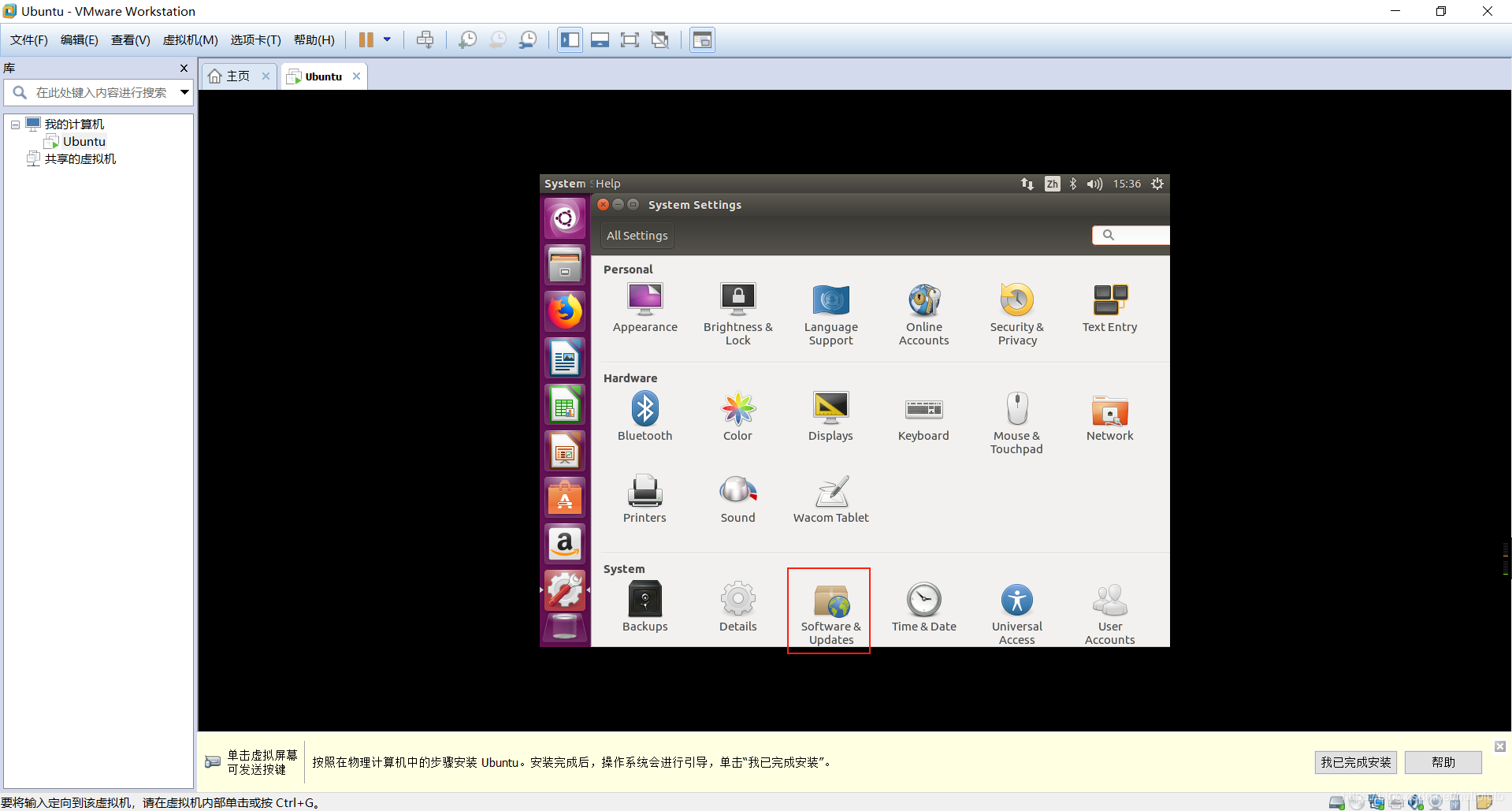Toggle the console view toolbar button
The height and width of the screenshot is (811, 1512).
tap(702, 39)
